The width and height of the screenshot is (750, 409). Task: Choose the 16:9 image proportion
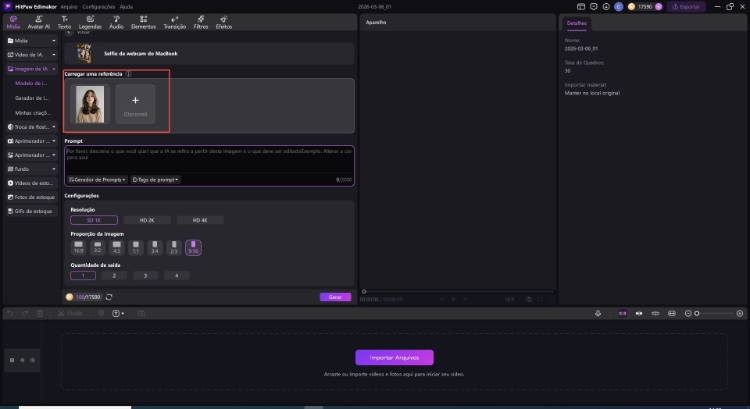[78, 246]
